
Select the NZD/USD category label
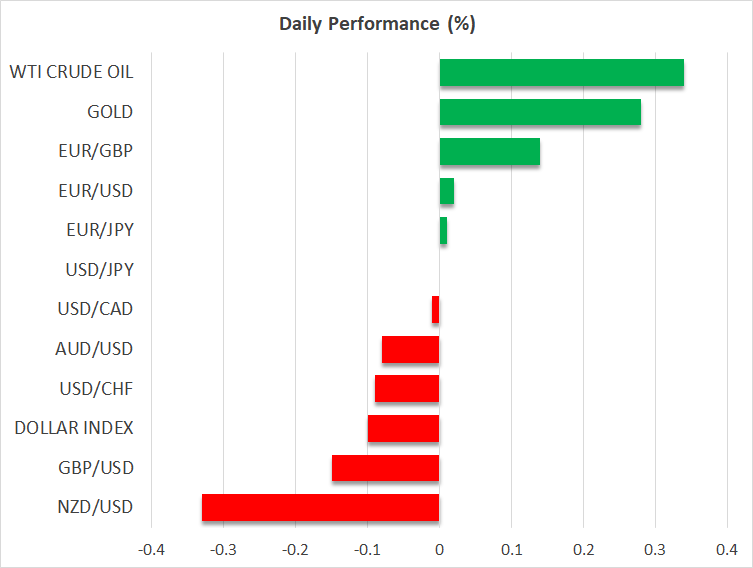(x=96, y=507)
